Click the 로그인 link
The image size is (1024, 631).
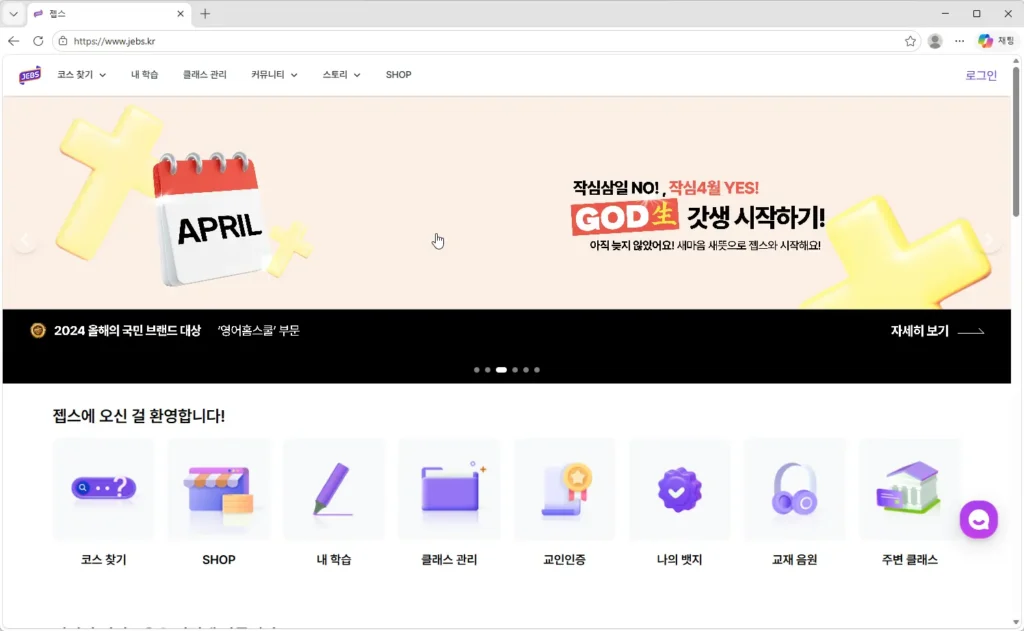pos(981,76)
